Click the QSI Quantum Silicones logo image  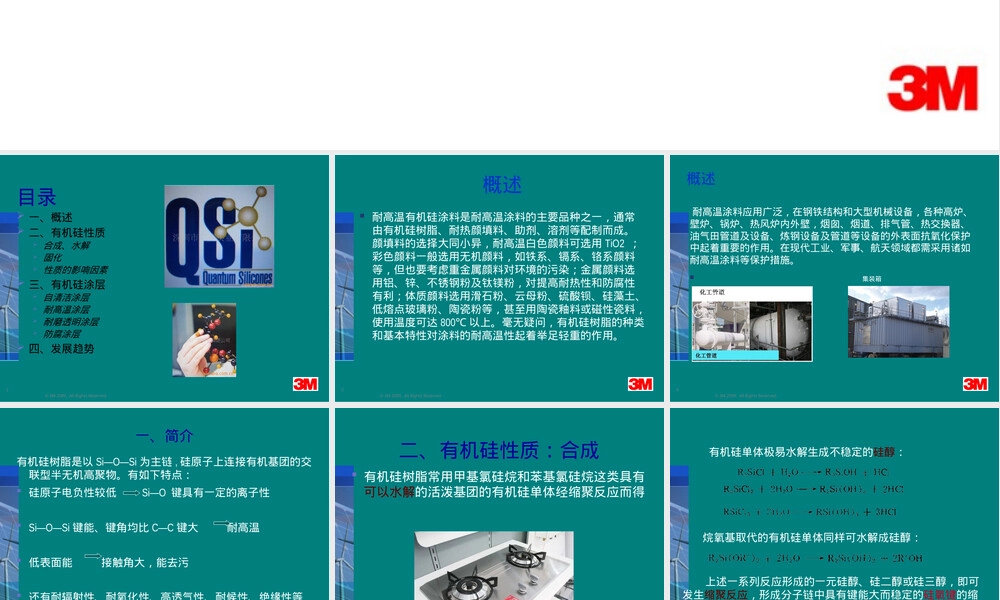pos(219,236)
